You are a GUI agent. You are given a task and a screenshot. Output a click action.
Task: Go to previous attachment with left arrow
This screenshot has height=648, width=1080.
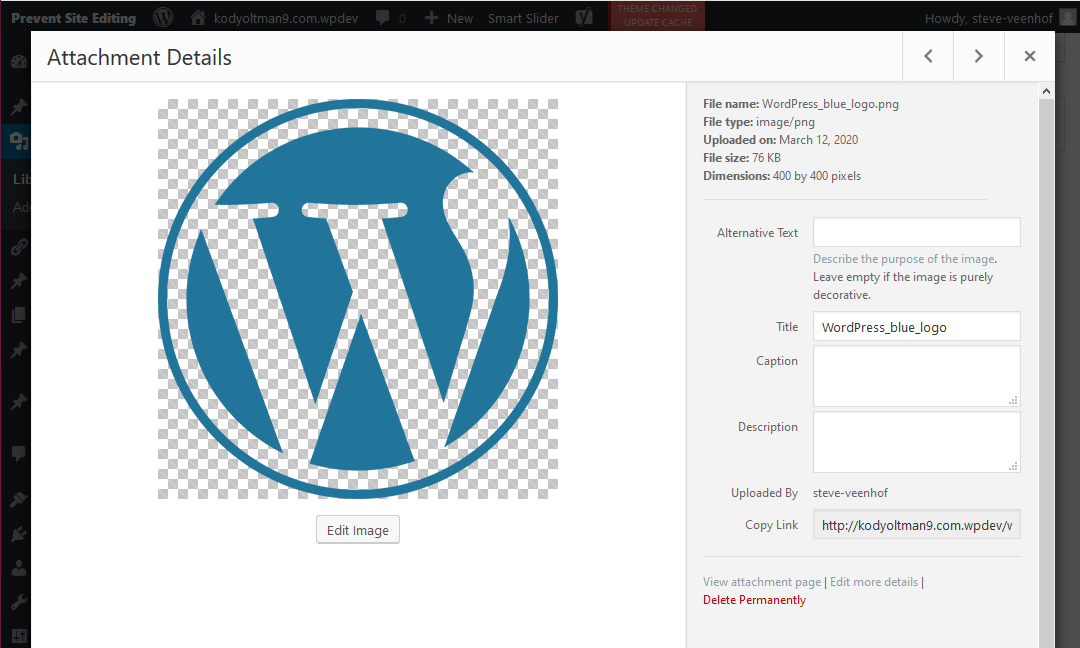(x=928, y=56)
